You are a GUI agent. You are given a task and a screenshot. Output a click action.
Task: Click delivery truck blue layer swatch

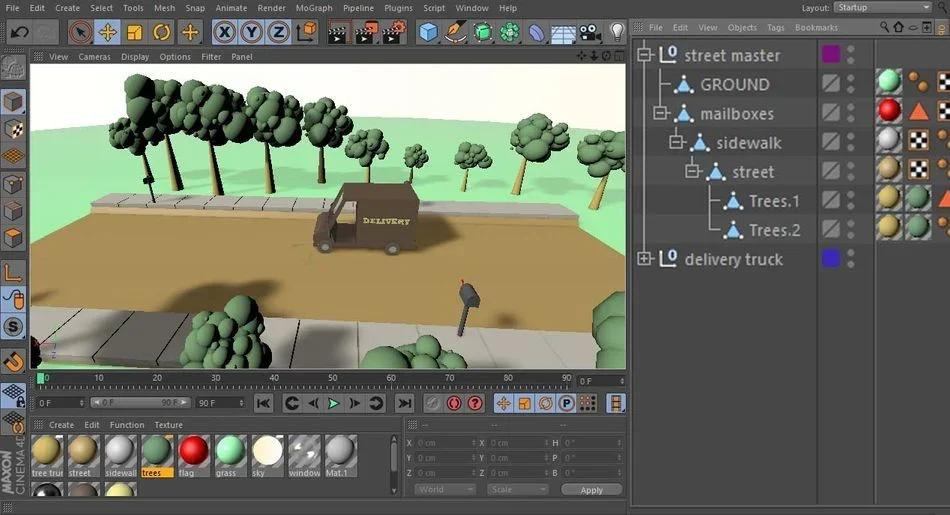tap(831, 258)
